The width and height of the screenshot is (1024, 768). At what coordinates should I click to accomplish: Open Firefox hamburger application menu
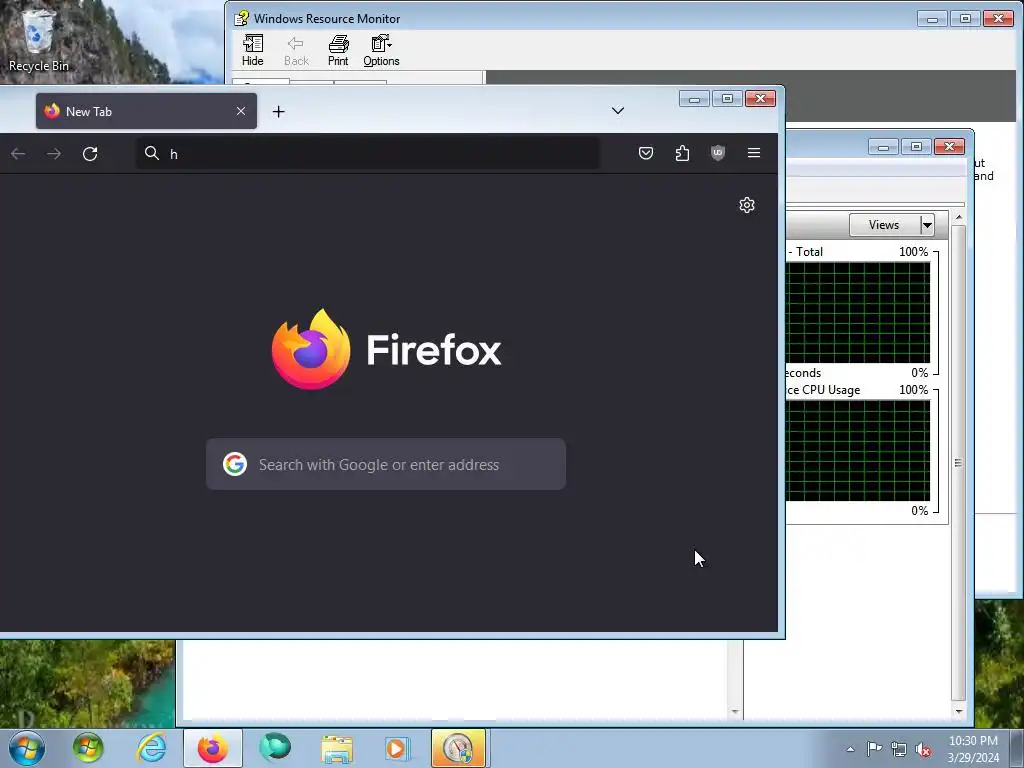[754, 153]
